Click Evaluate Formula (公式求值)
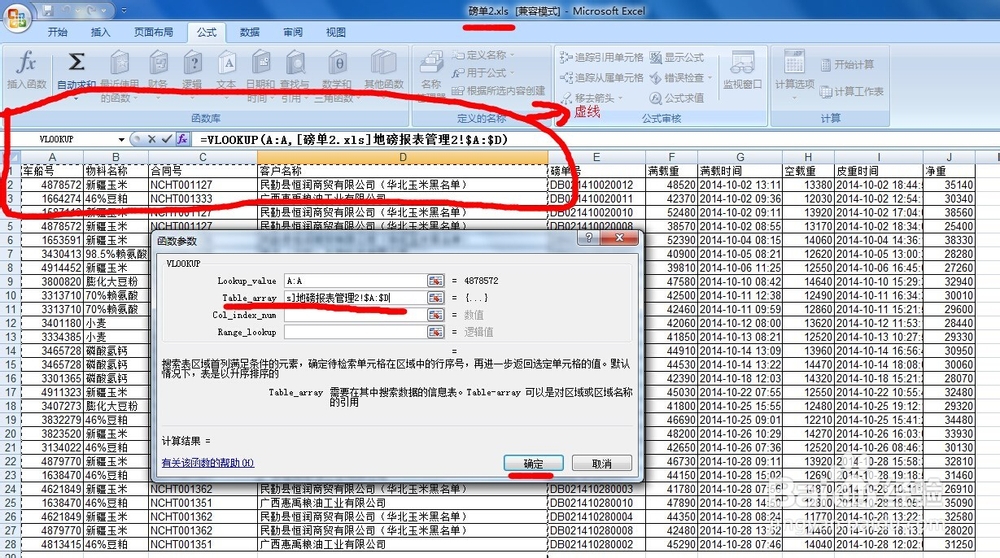The image size is (1000, 558). point(677,98)
